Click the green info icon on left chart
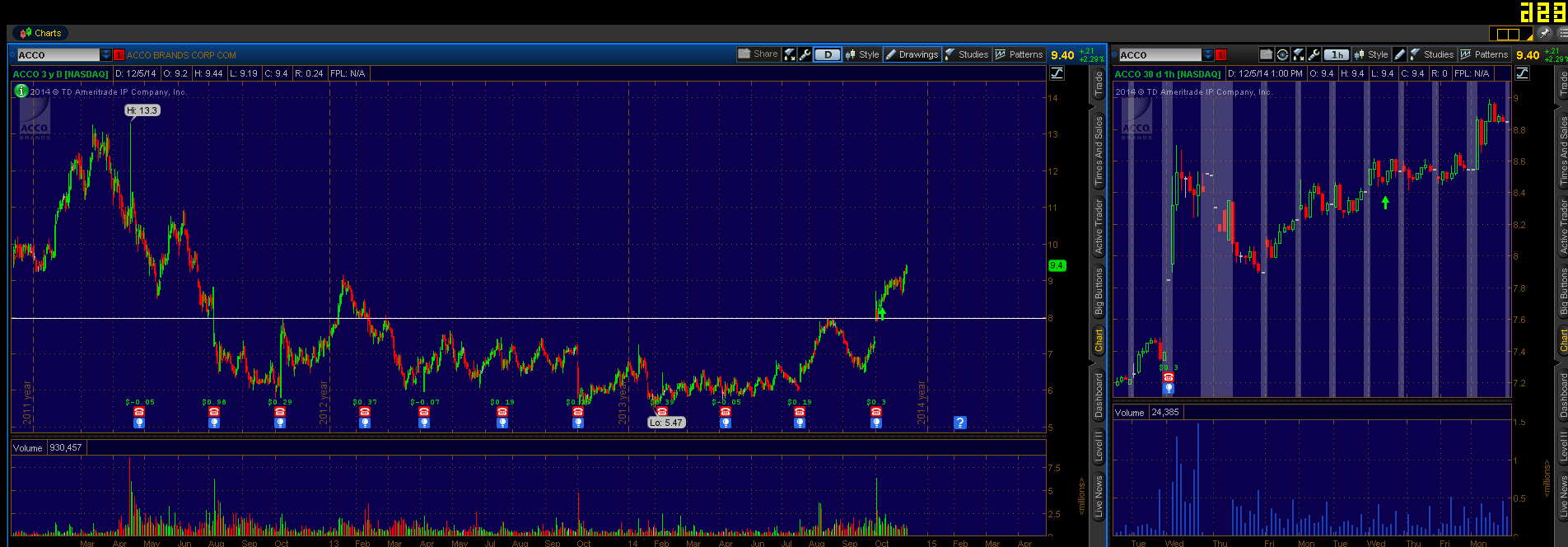 21,91
